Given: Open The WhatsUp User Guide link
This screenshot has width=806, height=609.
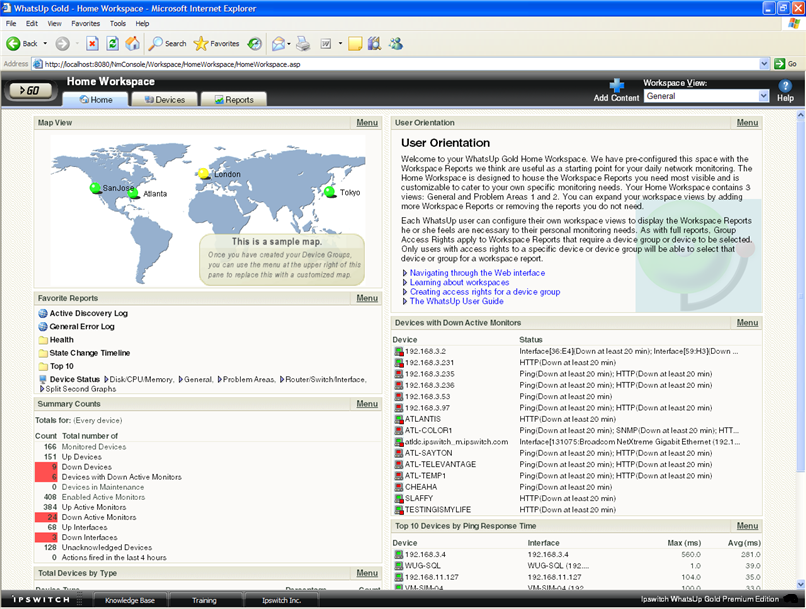Looking at the screenshot, I should [x=457, y=301].
